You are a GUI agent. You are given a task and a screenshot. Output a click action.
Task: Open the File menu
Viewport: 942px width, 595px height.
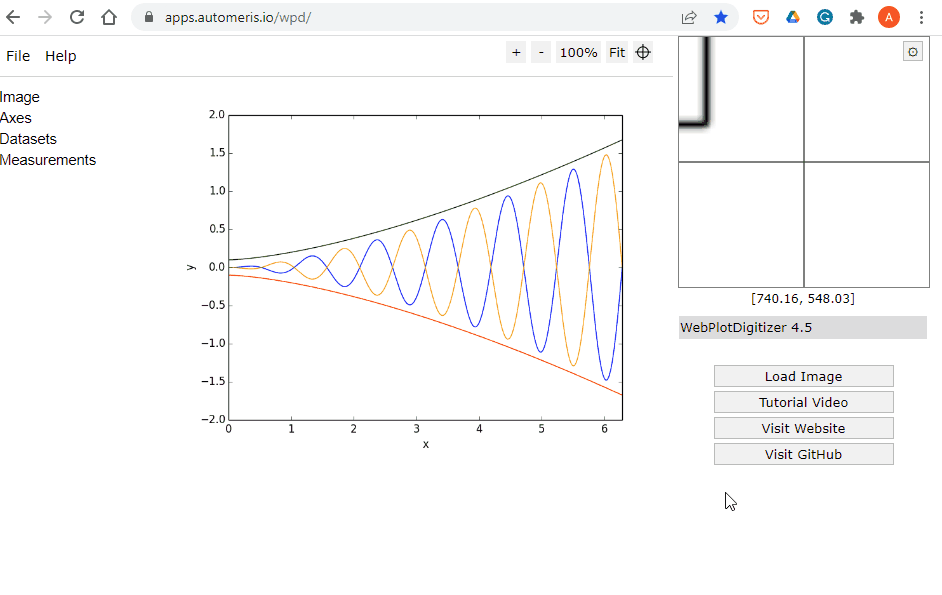point(18,56)
